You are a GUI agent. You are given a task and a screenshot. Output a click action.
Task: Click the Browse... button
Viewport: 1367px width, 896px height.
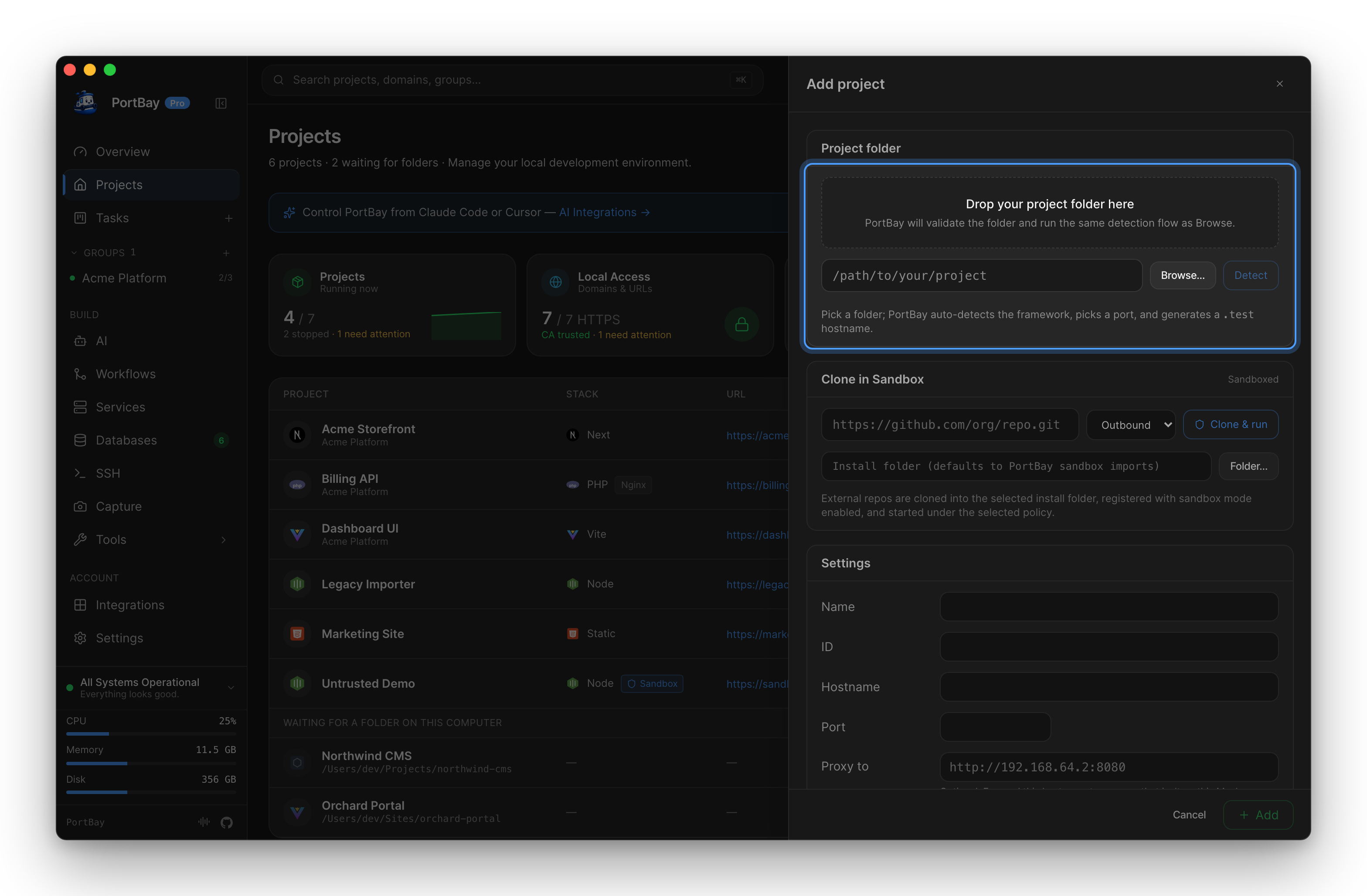coord(1183,276)
